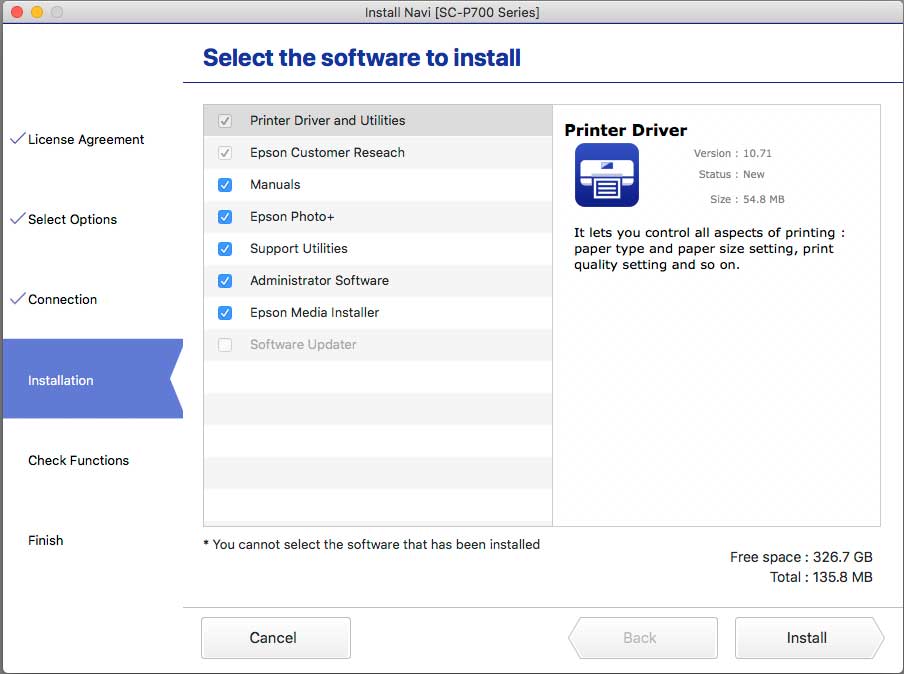Screen dimensions: 904x674
Task: Select the Finish step
Action: click(x=46, y=540)
